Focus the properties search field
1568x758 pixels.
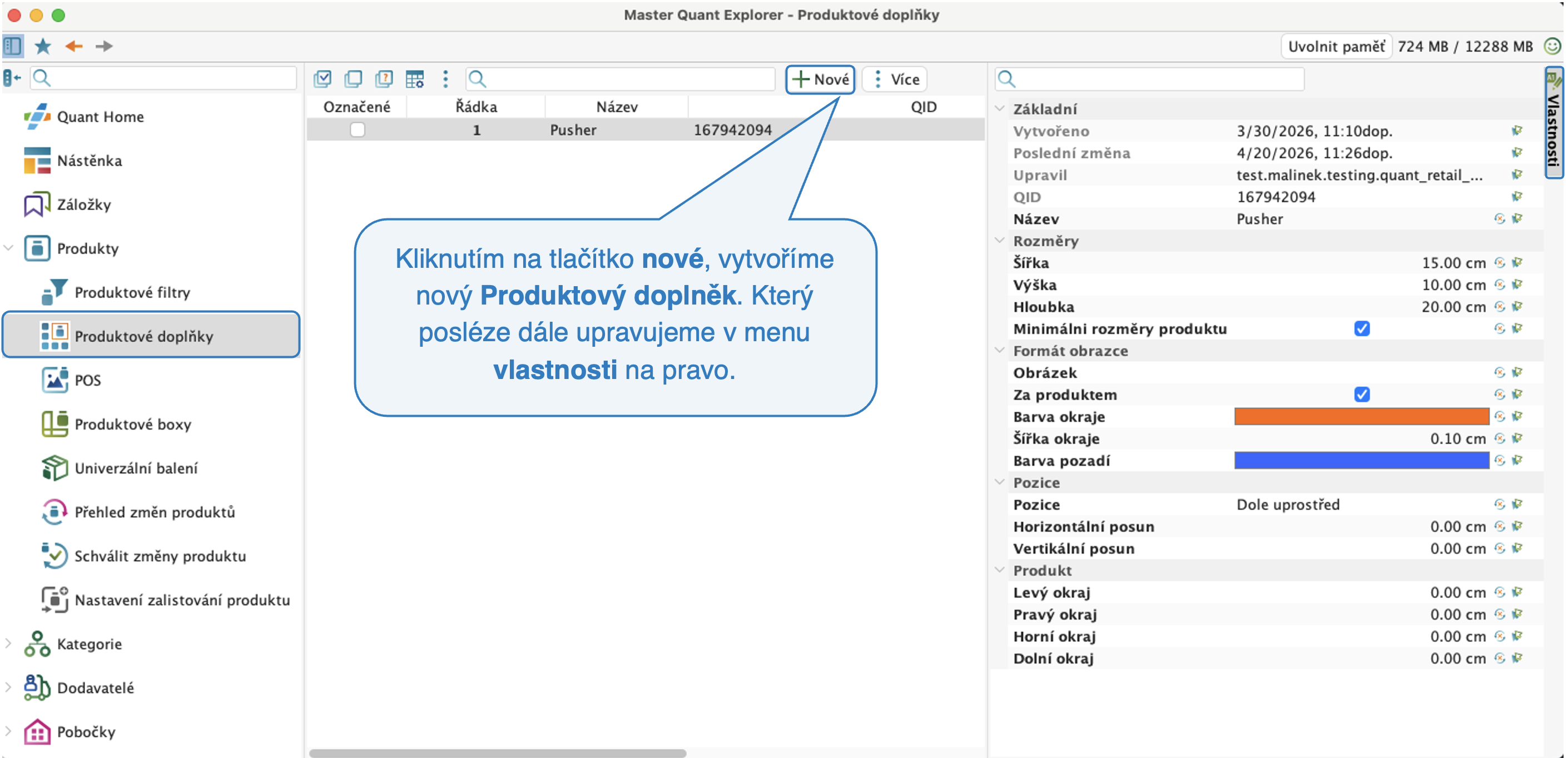1149,78
